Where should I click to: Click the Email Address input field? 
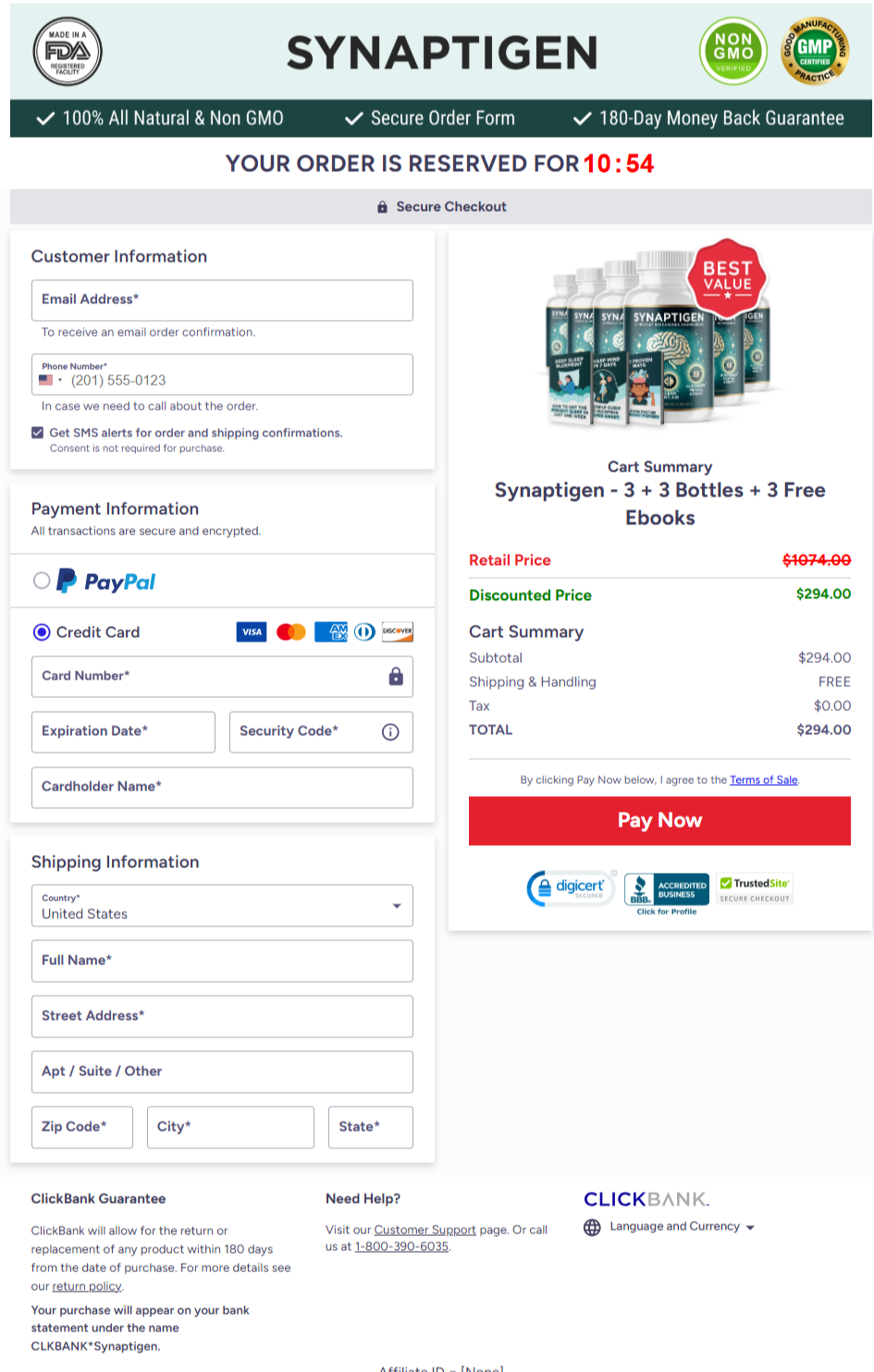(x=222, y=300)
